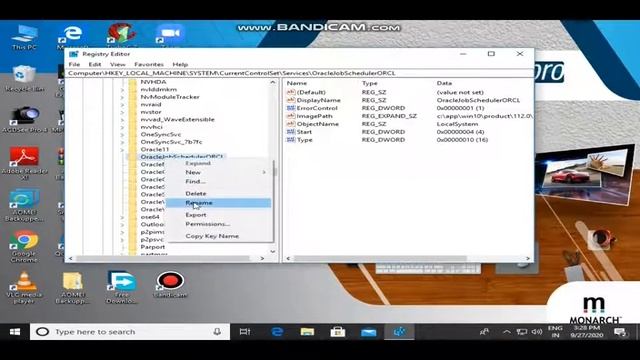
Task: Launch Google Chrome from the desktop
Action: (x=24, y=247)
